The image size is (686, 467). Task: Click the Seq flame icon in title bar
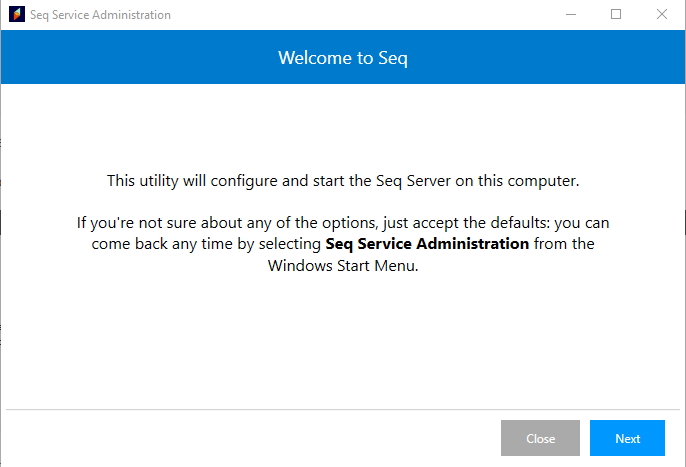tap(15, 15)
